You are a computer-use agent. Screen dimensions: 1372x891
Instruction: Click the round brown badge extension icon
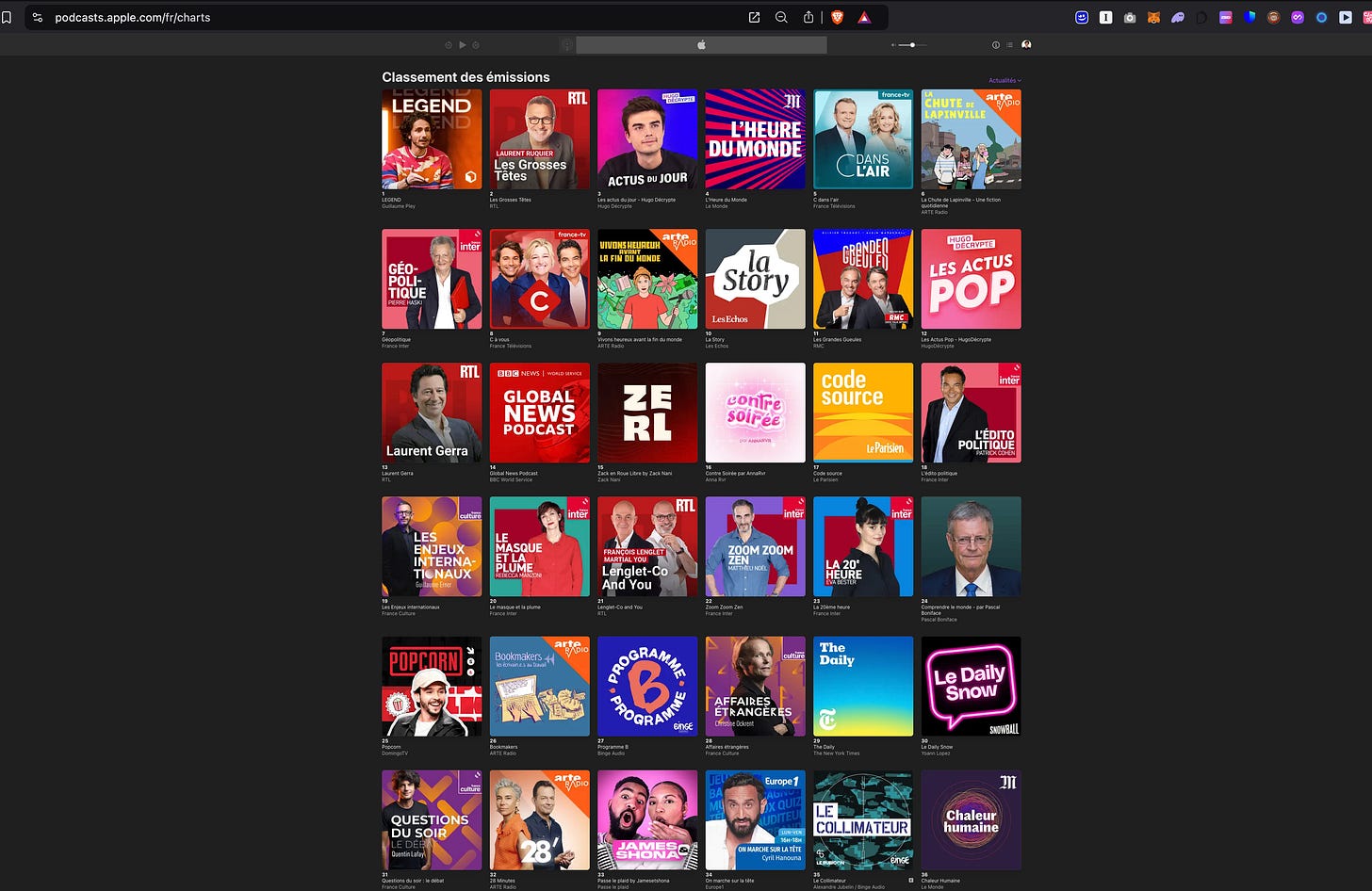pyautogui.click(x=1273, y=17)
